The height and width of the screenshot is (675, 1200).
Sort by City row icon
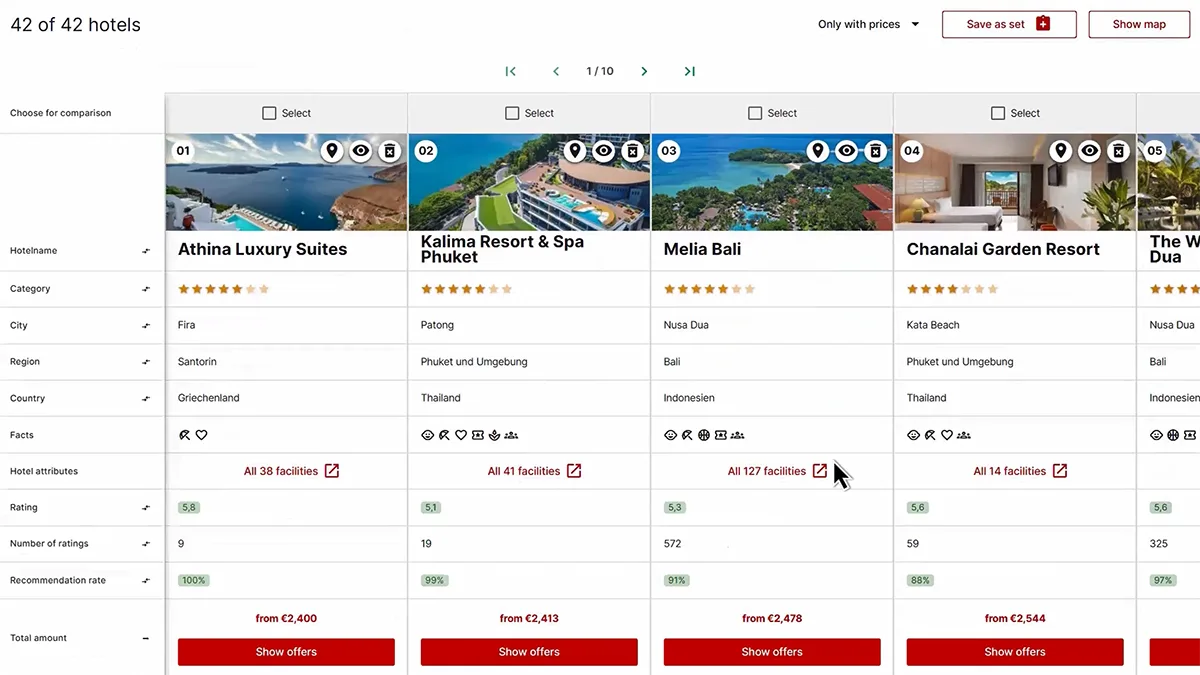(x=146, y=326)
